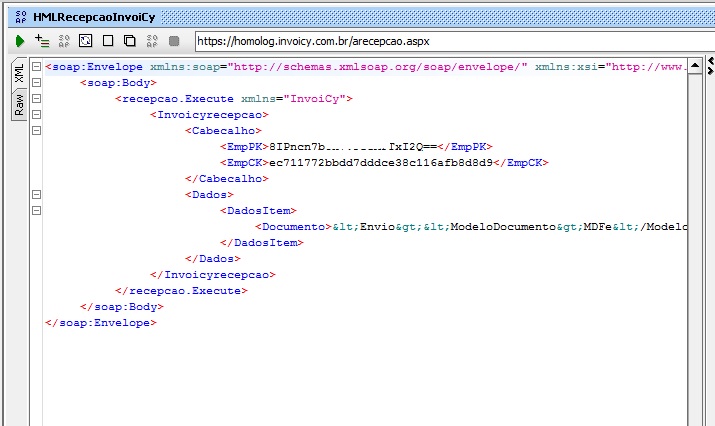Click the SOAP icon beside the add-to-TestCase icon
Image resolution: width=715 pixels, height=426 pixels.
pos(64,41)
